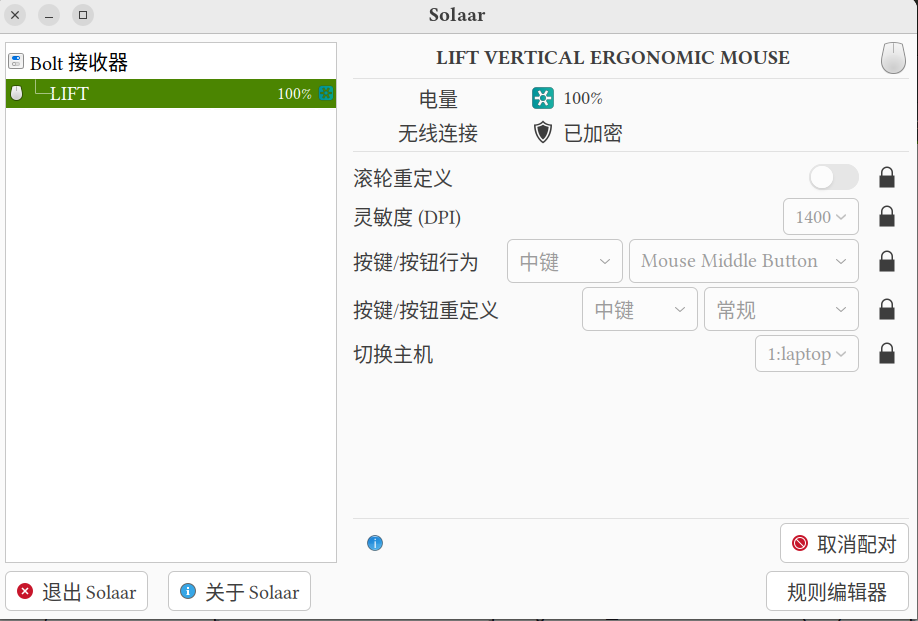Click the battery status icon next to 电量
The width and height of the screenshot is (918, 621).
pyautogui.click(x=542, y=97)
